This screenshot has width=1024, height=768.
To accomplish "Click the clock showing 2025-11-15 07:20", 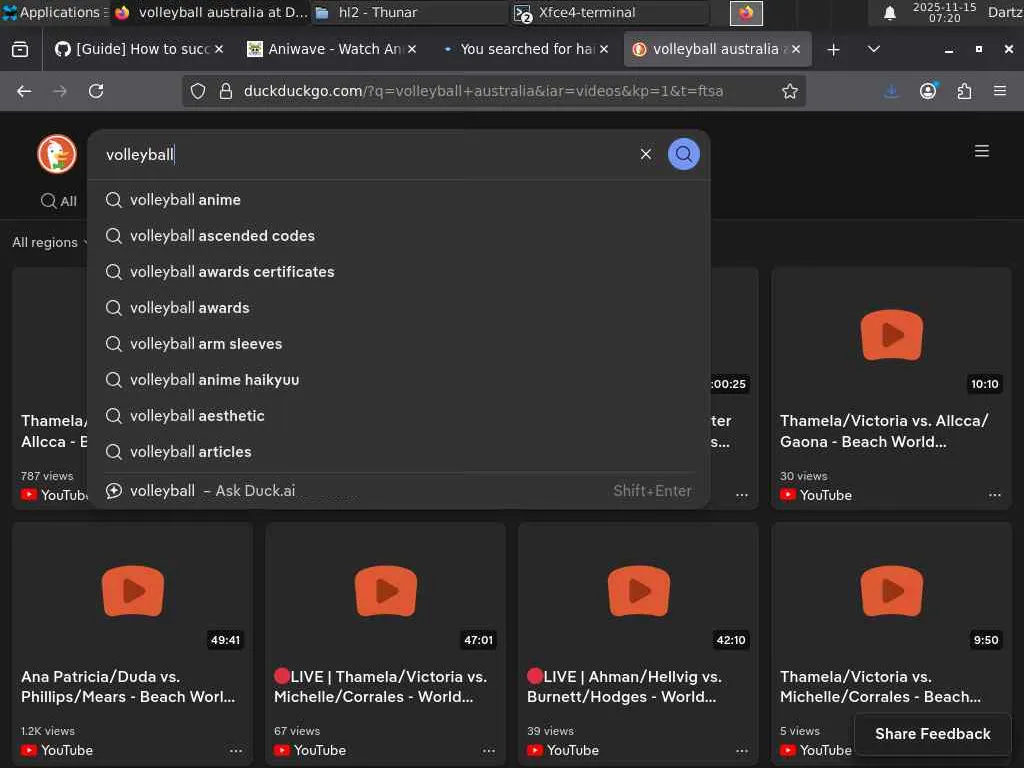I will [944, 12].
